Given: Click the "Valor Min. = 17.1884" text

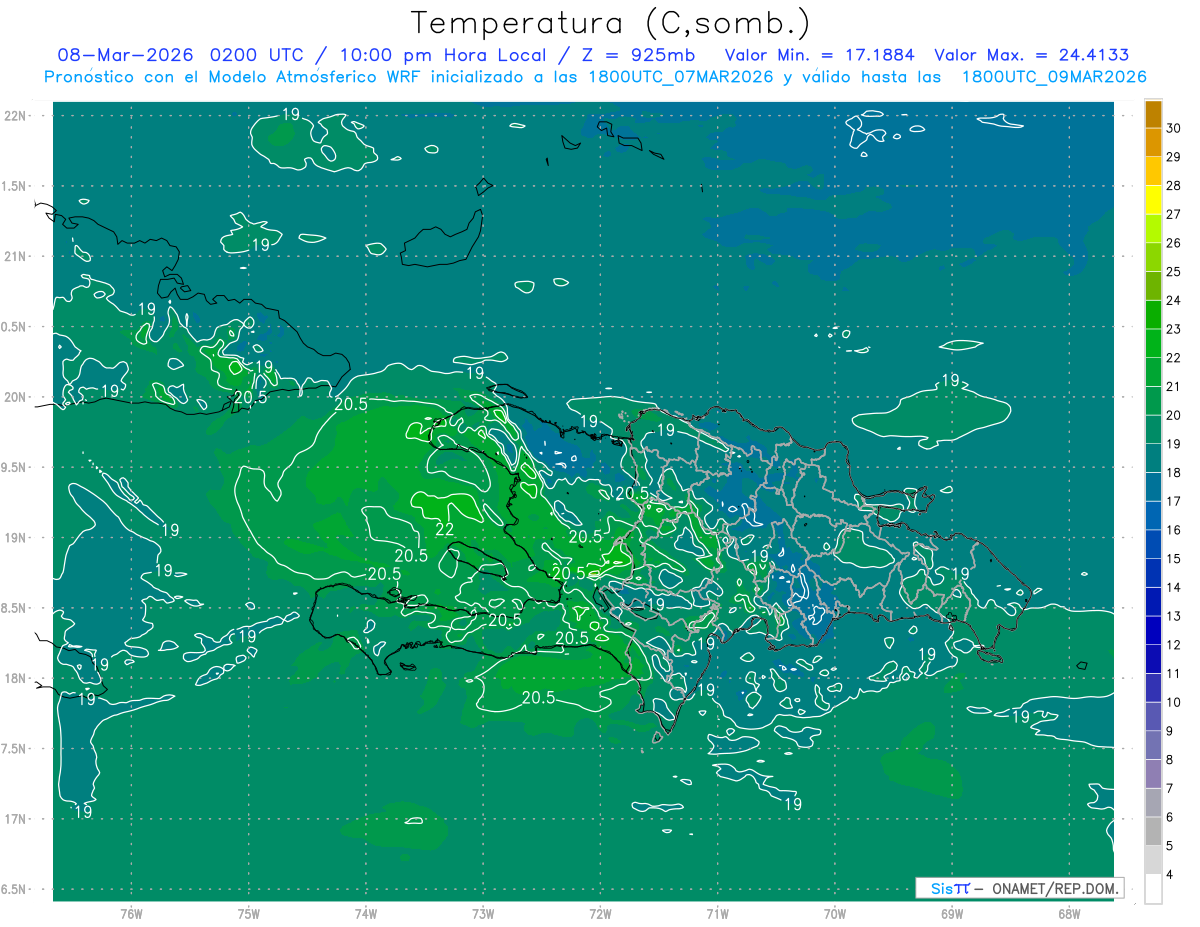Looking at the screenshot, I should (819, 55).
